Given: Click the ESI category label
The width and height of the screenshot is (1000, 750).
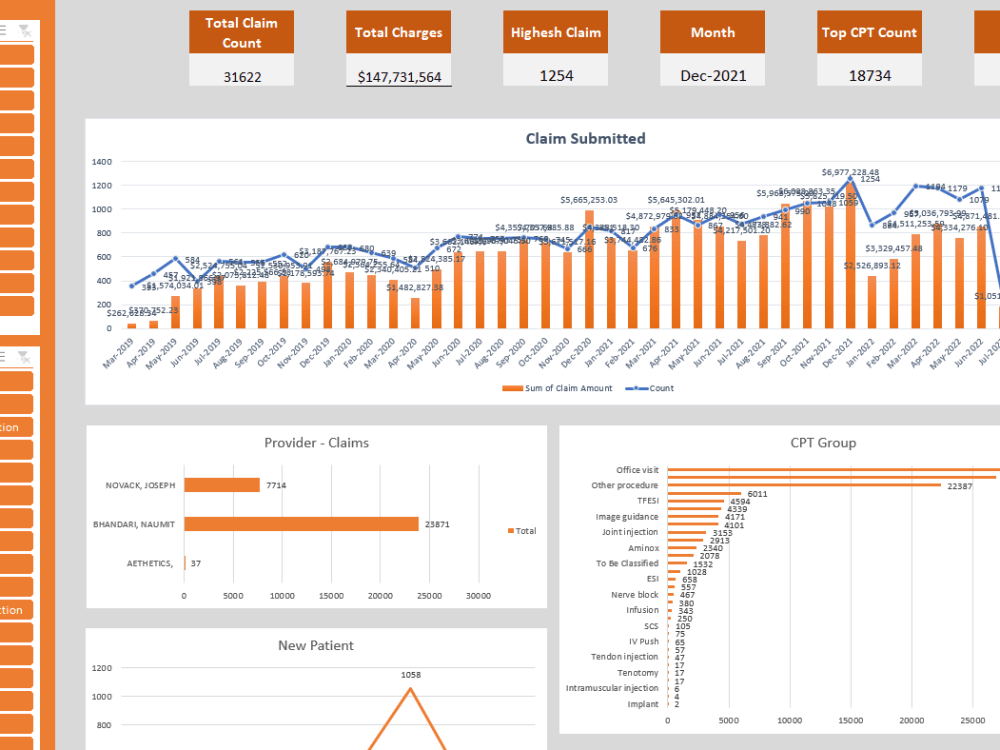Looking at the screenshot, I should coord(652,579).
